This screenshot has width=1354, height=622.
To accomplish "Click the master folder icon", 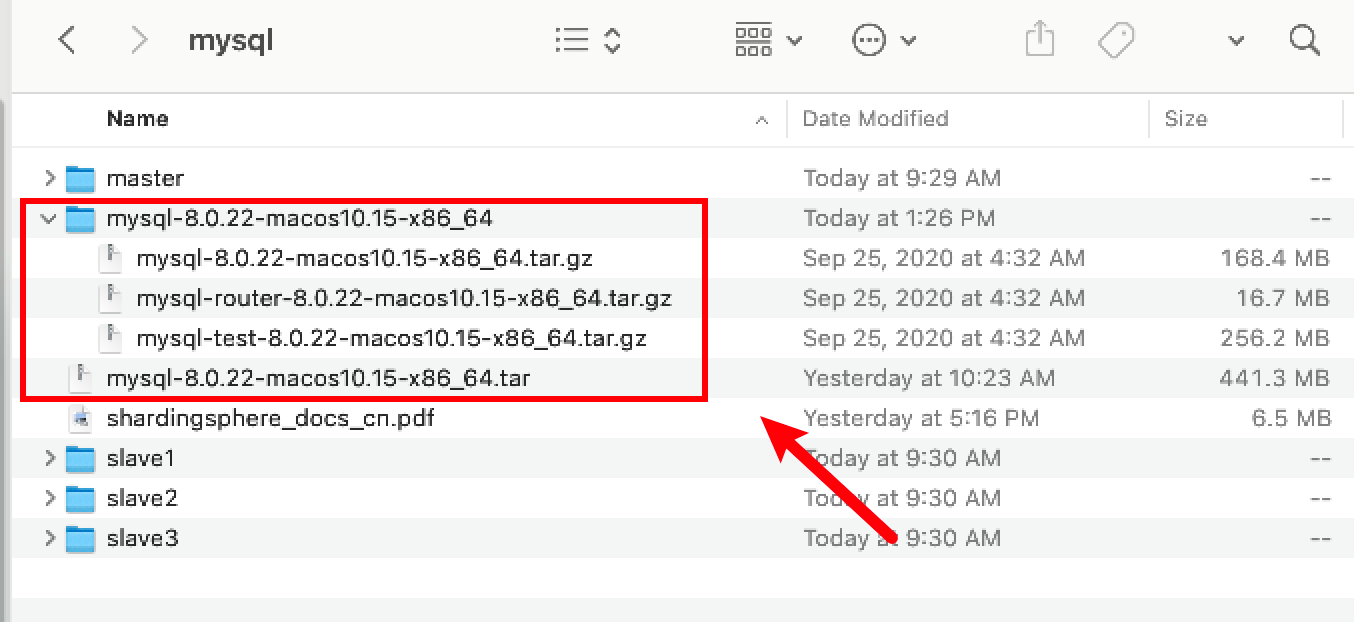I will coord(80,178).
